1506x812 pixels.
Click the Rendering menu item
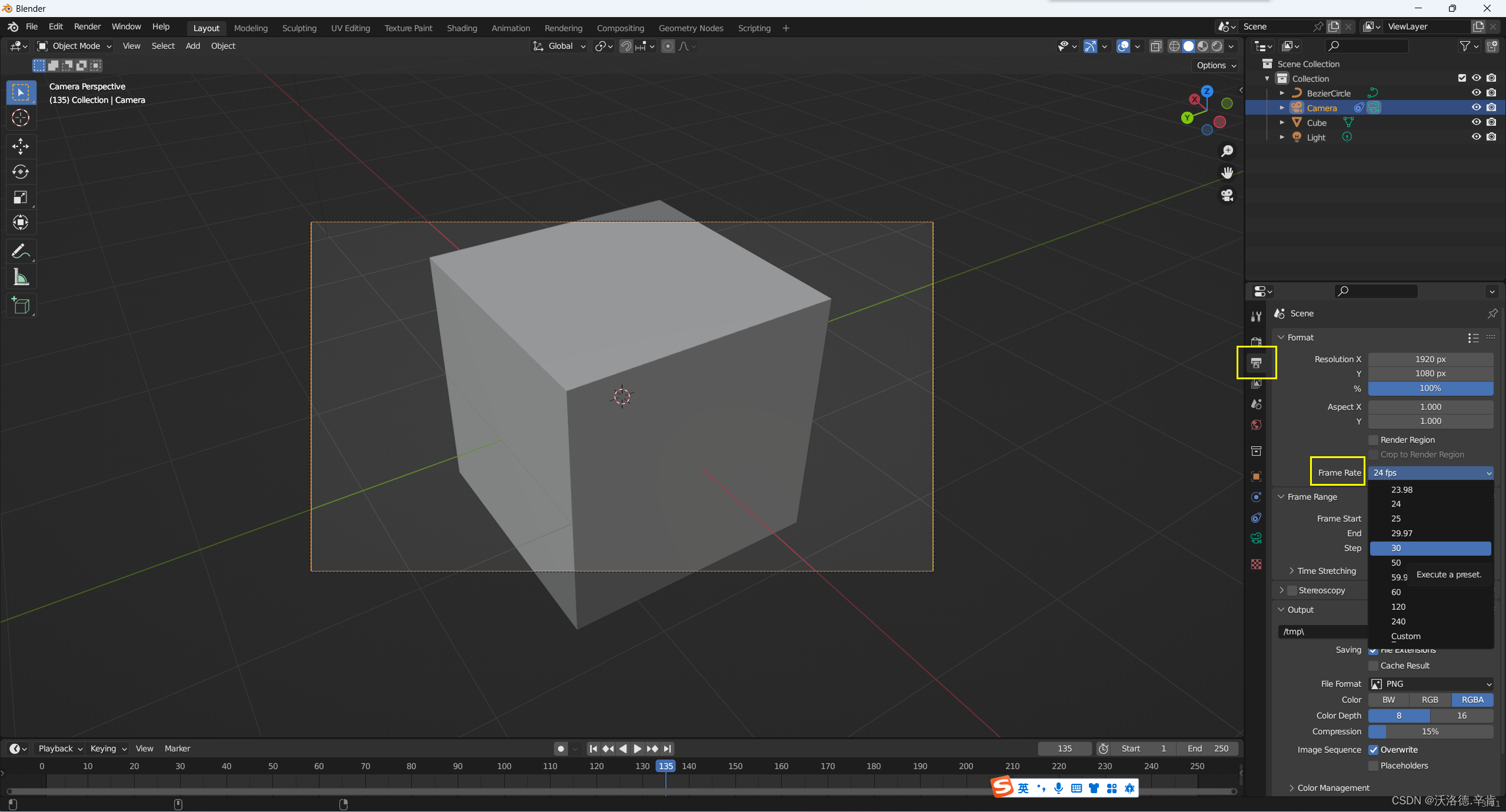(562, 27)
